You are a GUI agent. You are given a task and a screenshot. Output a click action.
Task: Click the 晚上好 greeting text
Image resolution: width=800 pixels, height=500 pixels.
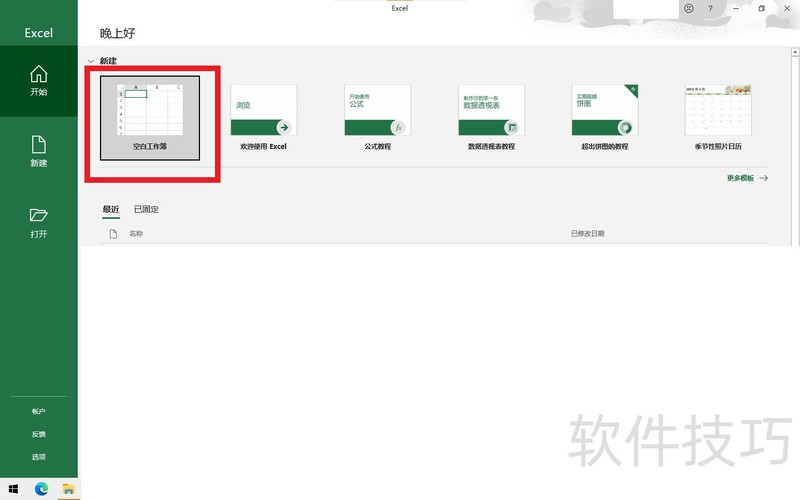(117, 33)
